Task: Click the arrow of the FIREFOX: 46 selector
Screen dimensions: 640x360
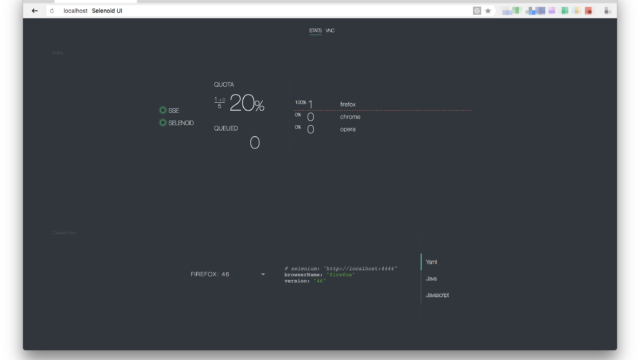Action: [x=263, y=274]
